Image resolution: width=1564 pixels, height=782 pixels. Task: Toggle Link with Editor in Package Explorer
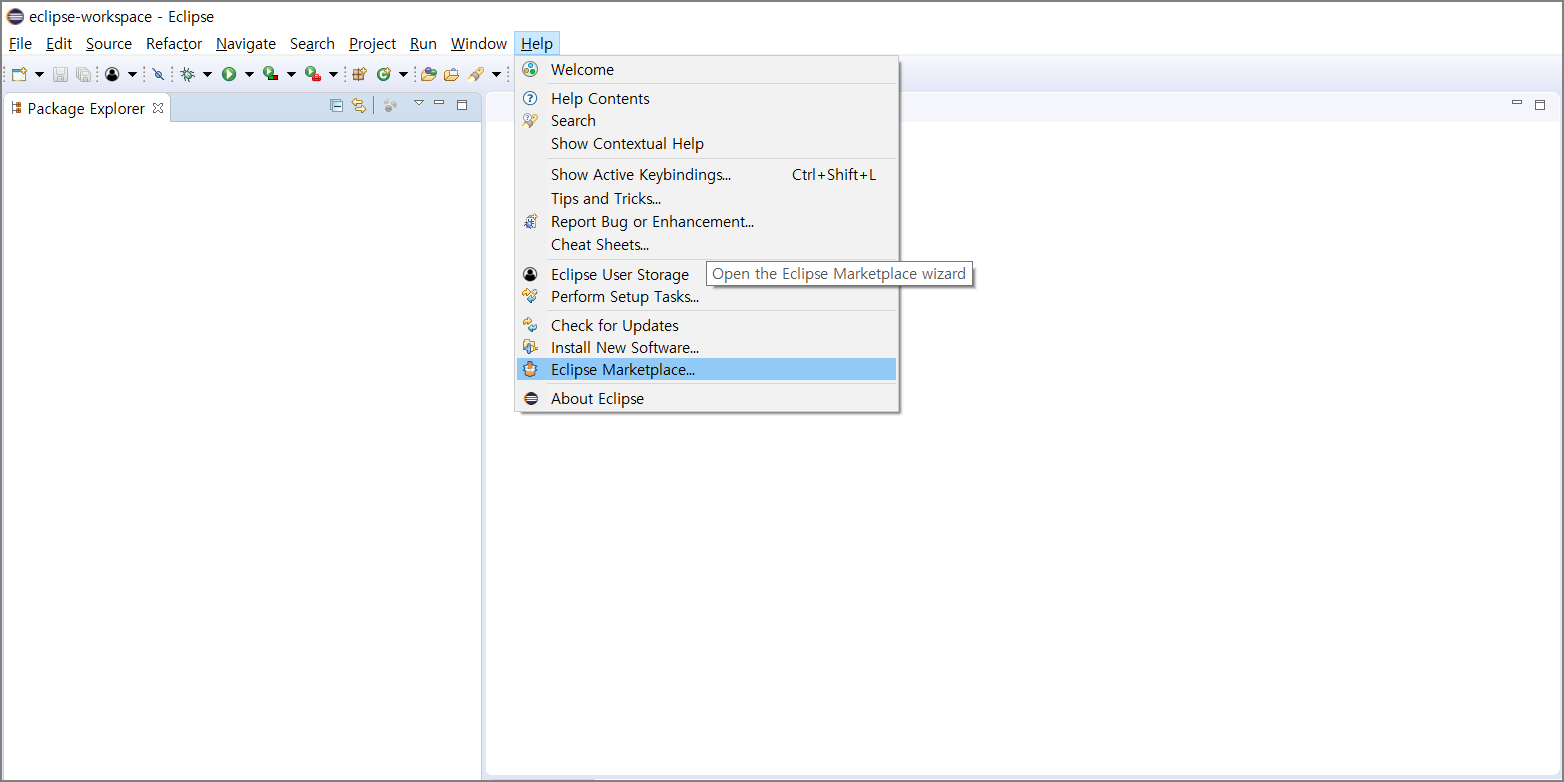[x=359, y=105]
